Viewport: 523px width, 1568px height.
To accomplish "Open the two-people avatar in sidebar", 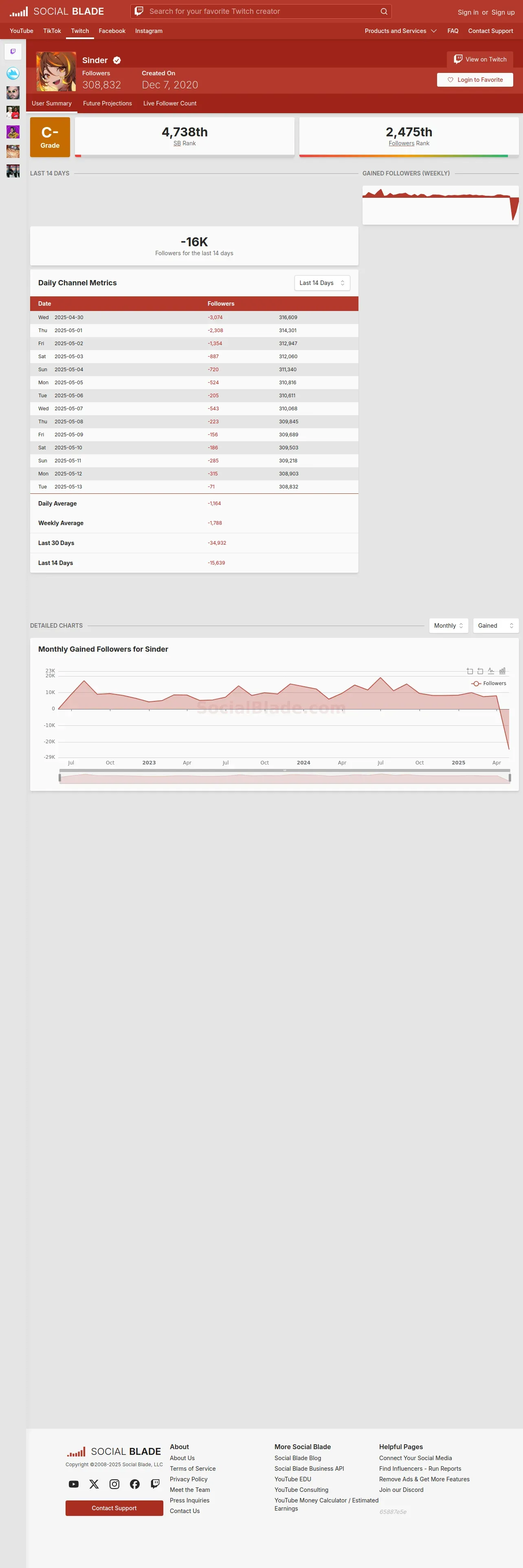I will coord(13,112).
